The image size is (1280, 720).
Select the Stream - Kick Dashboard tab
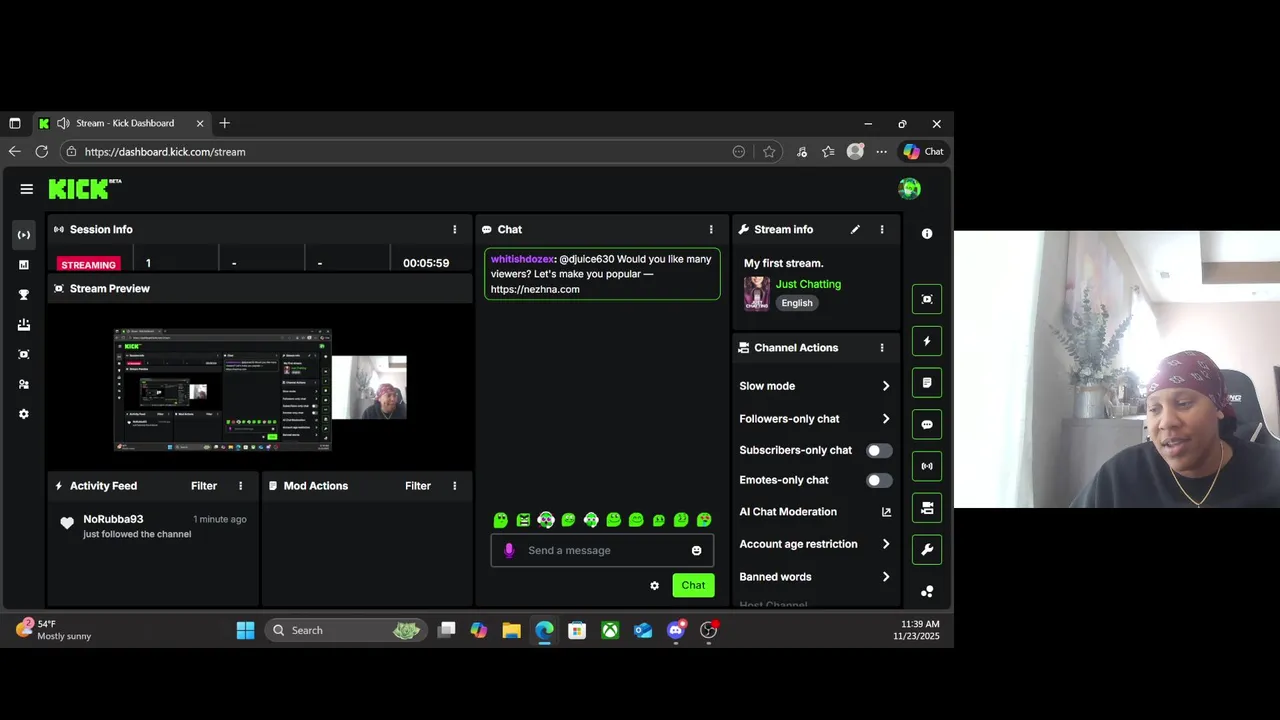(122, 123)
